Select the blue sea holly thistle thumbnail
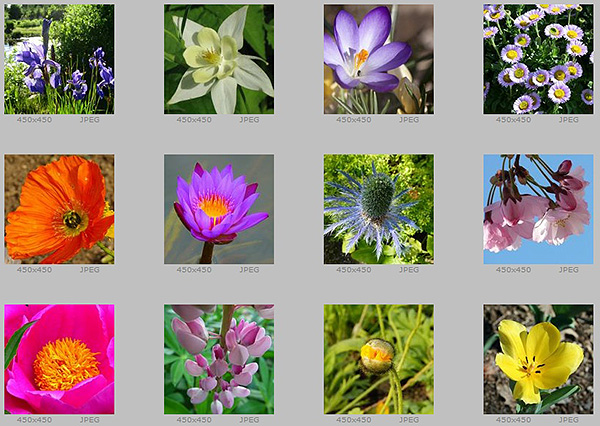 [x=379, y=209]
